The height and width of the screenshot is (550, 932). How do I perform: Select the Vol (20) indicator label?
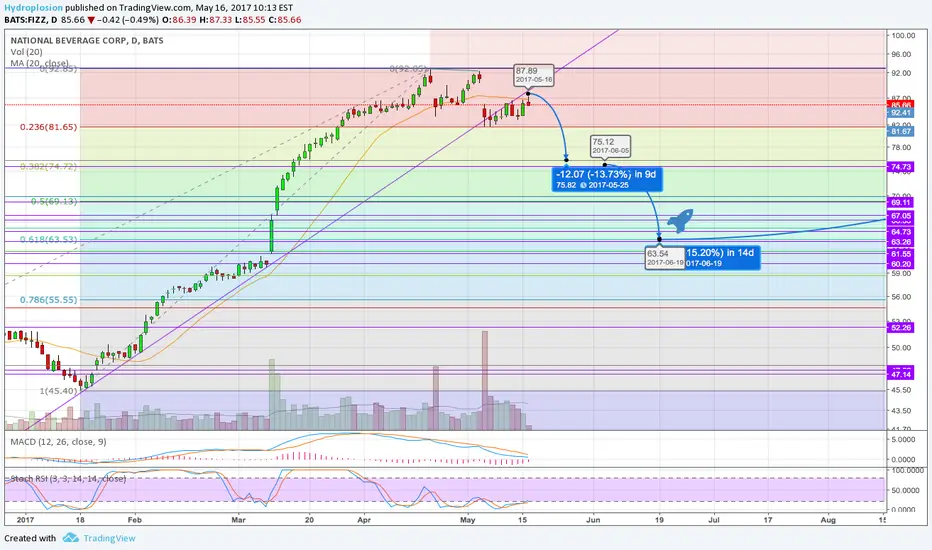pos(26,52)
